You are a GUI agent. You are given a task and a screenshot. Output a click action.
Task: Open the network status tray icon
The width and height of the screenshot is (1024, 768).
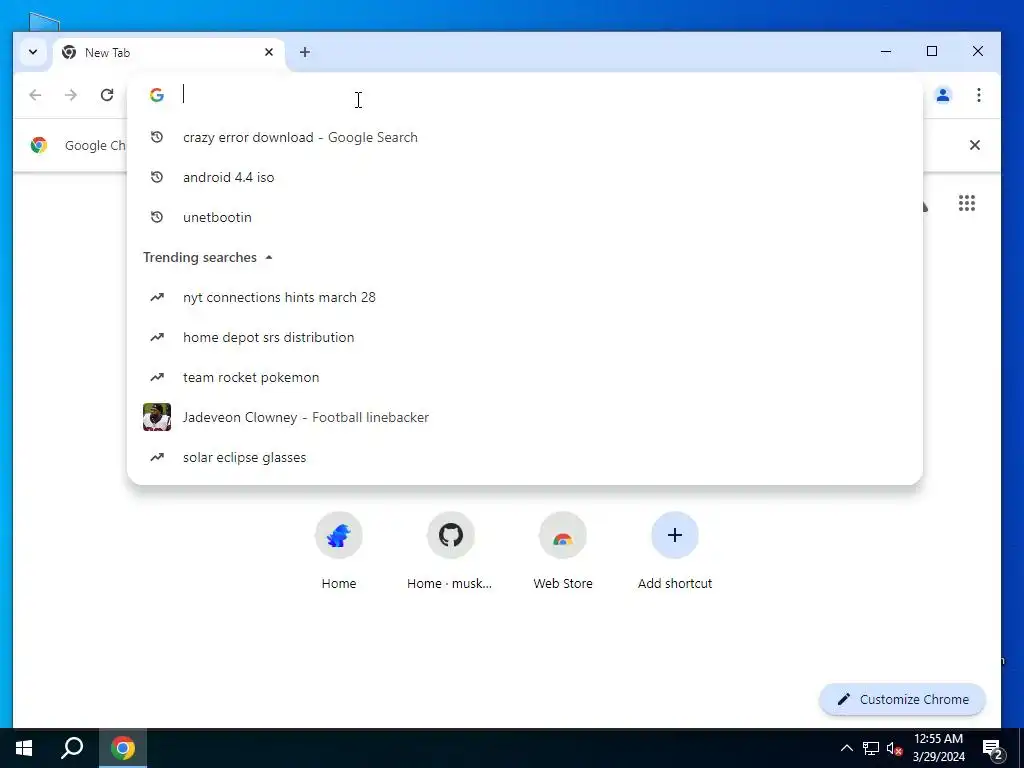click(871, 748)
